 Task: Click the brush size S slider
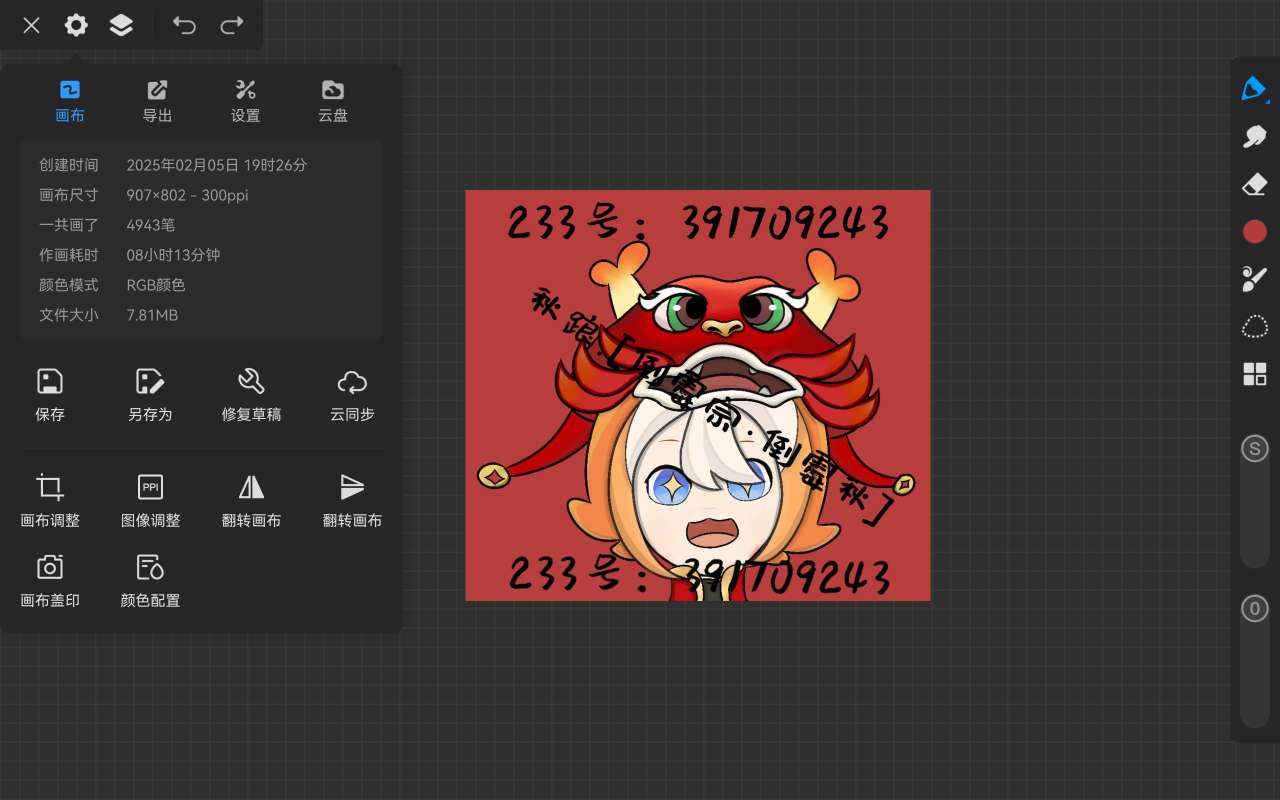tap(1254, 448)
